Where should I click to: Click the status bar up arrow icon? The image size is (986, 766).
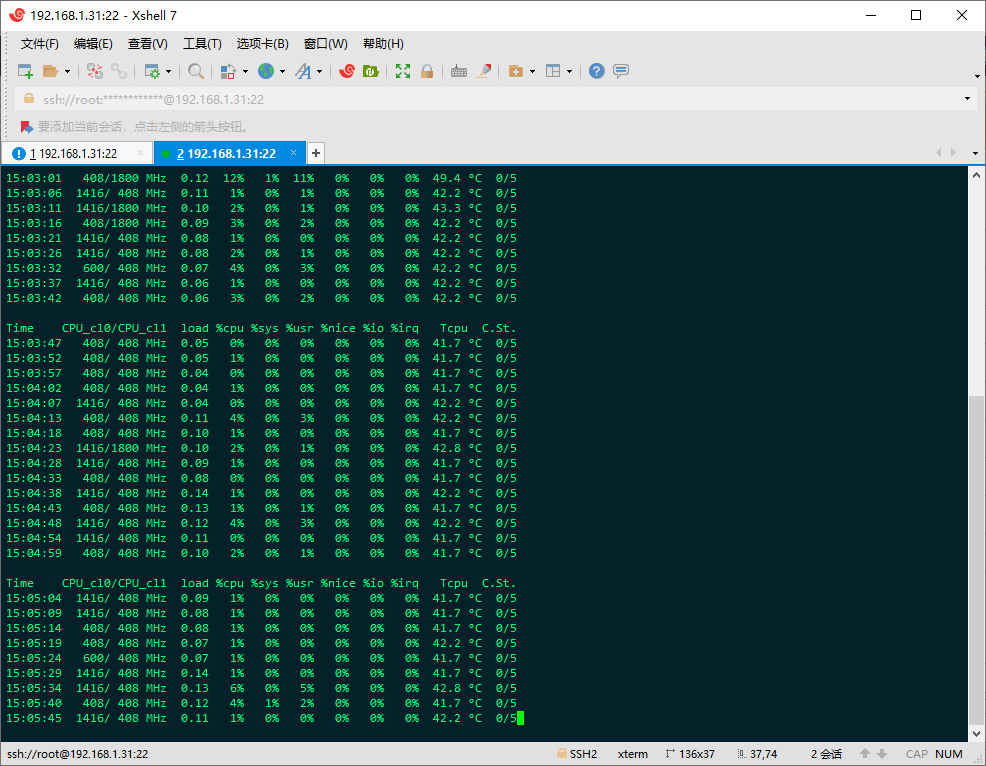[x=865, y=753]
